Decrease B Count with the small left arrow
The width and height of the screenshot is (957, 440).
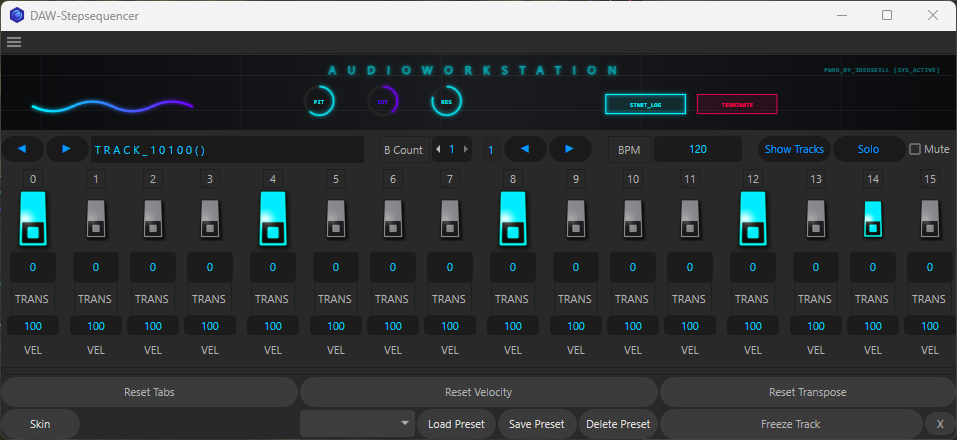click(x=438, y=149)
